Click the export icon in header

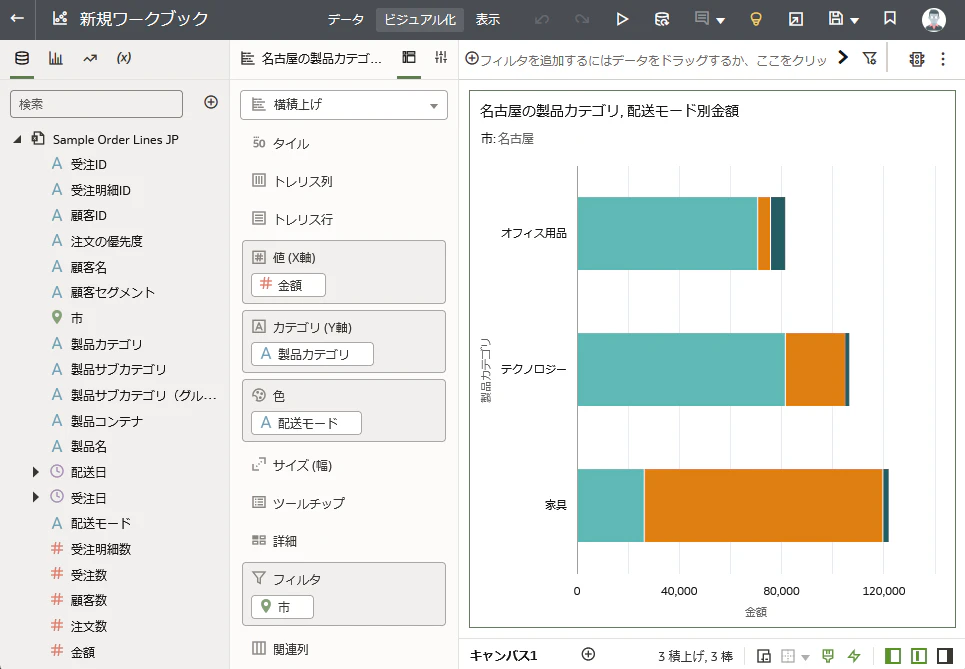point(796,19)
